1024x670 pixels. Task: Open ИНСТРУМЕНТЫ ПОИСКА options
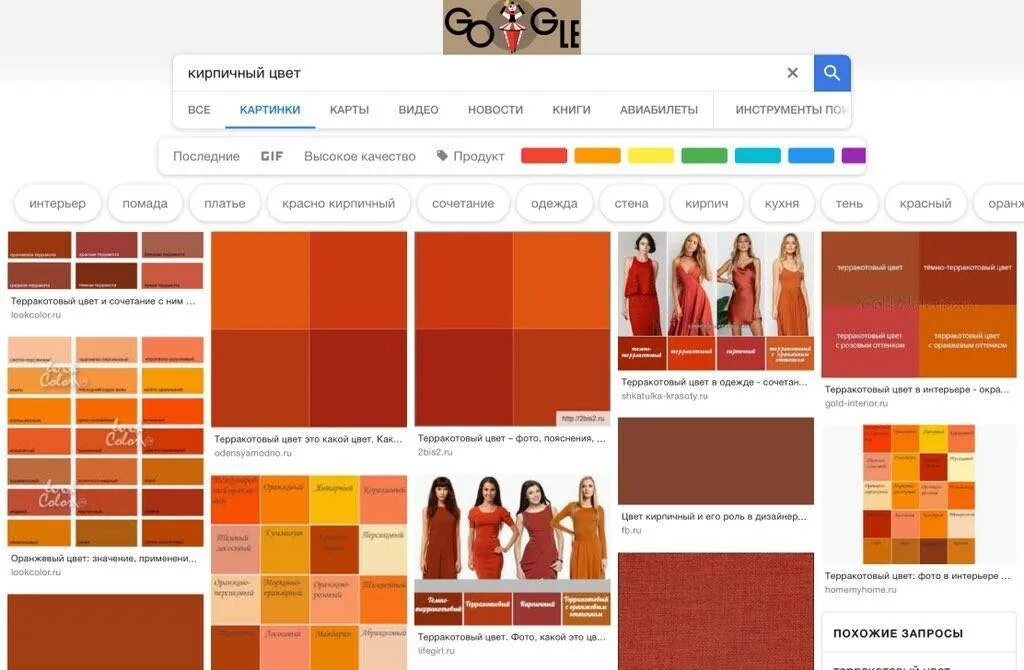click(x=791, y=110)
